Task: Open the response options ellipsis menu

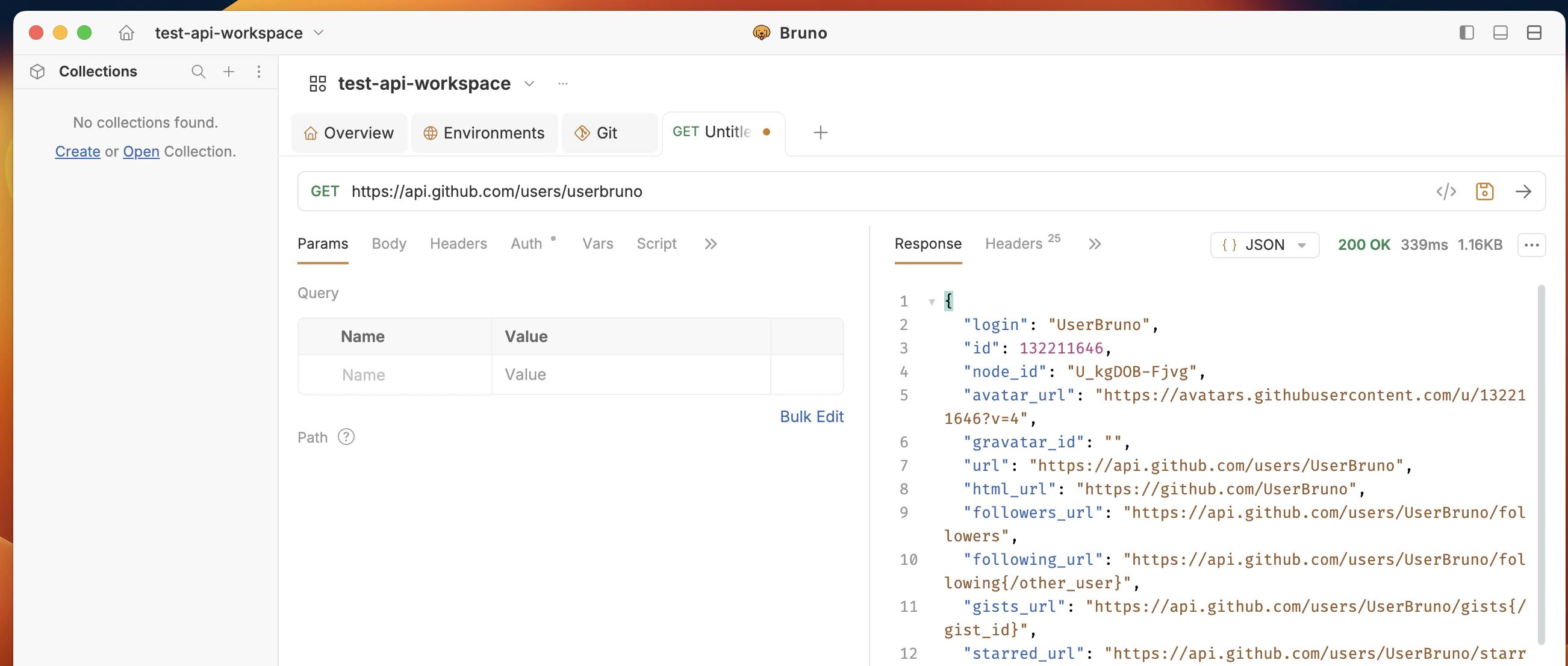Action: pyautogui.click(x=1532, y=244)
